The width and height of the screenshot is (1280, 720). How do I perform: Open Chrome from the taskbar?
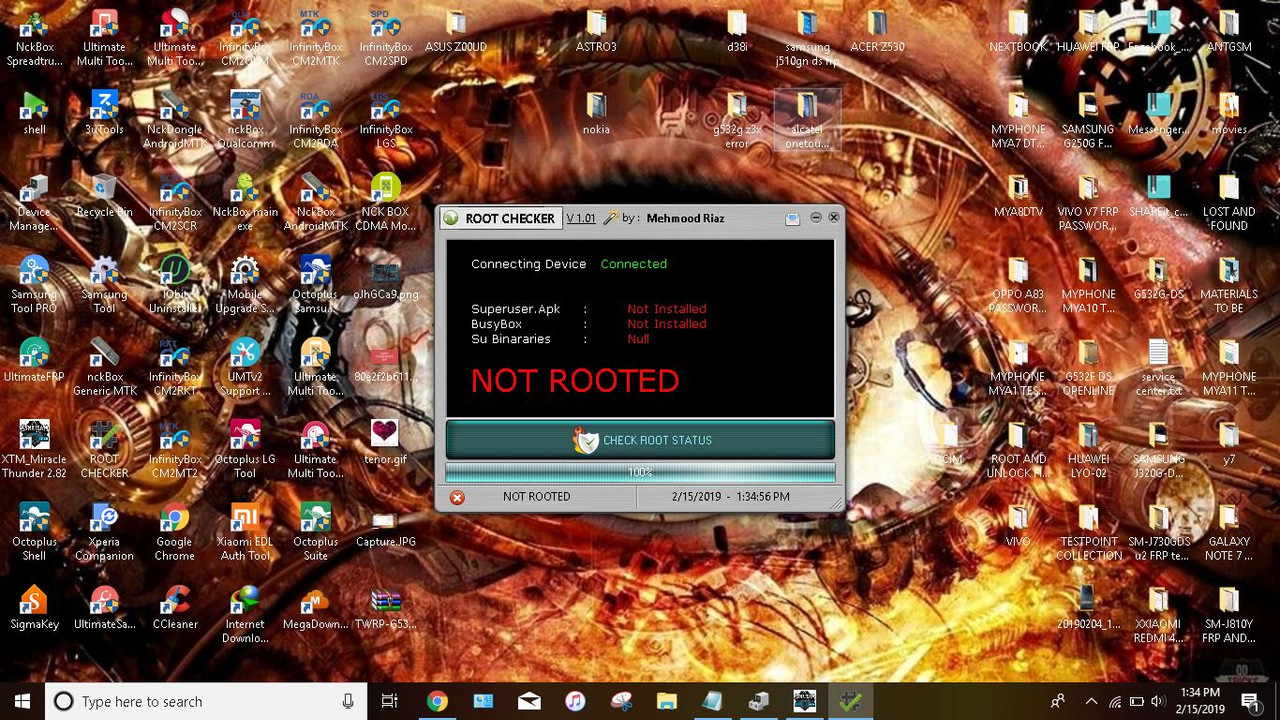click(437, 702)
